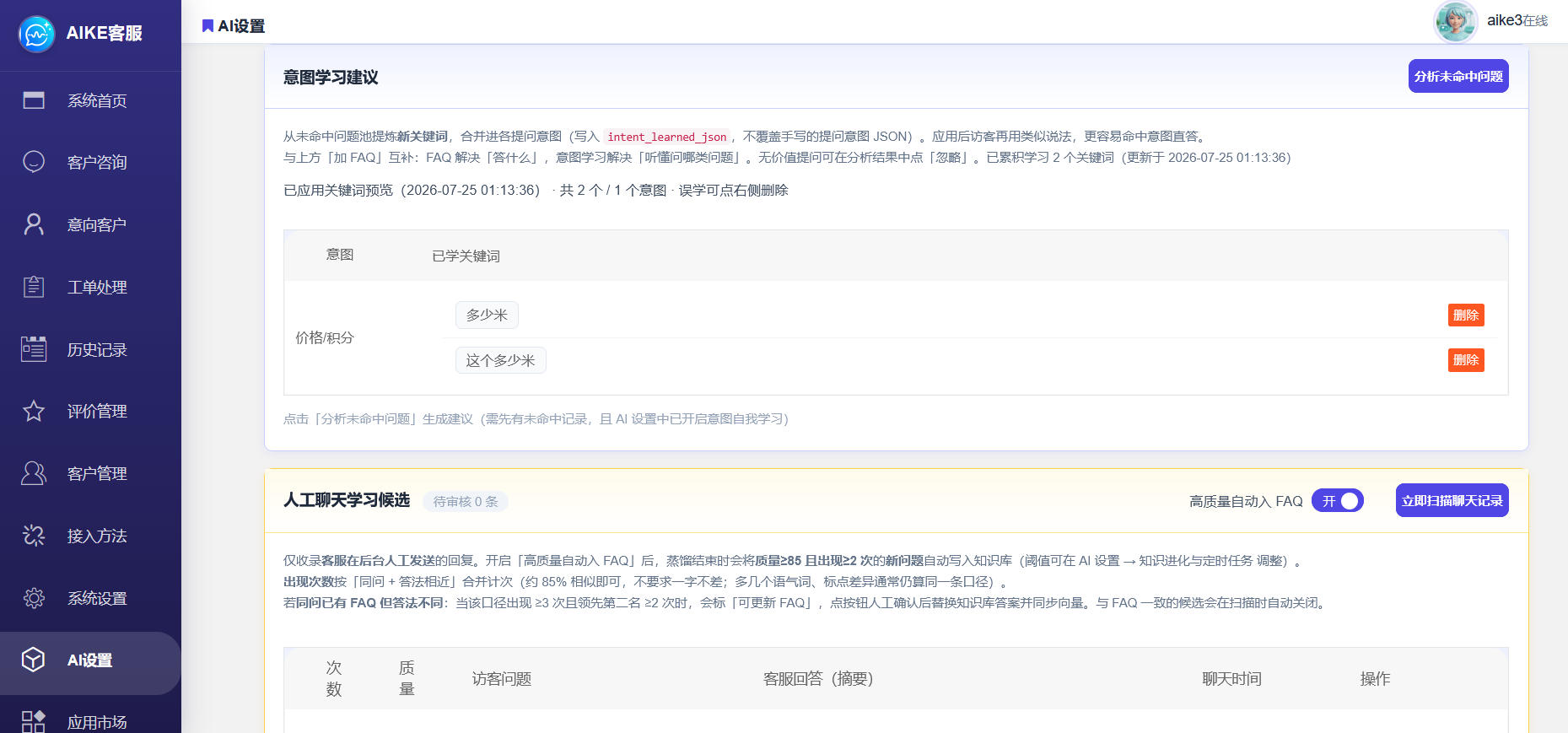This screenshot has height=733, width=1568.
Task: Click the 人工聊天学习候选 section heading
Action: [347, 500]
